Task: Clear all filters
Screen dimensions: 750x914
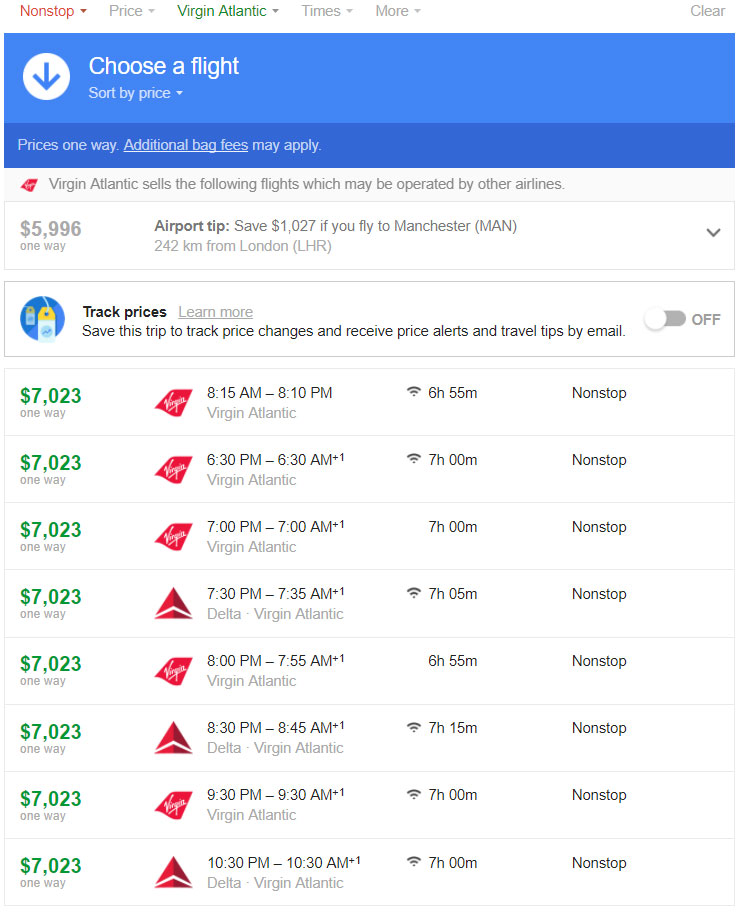Action: click(x=707, y=11)
